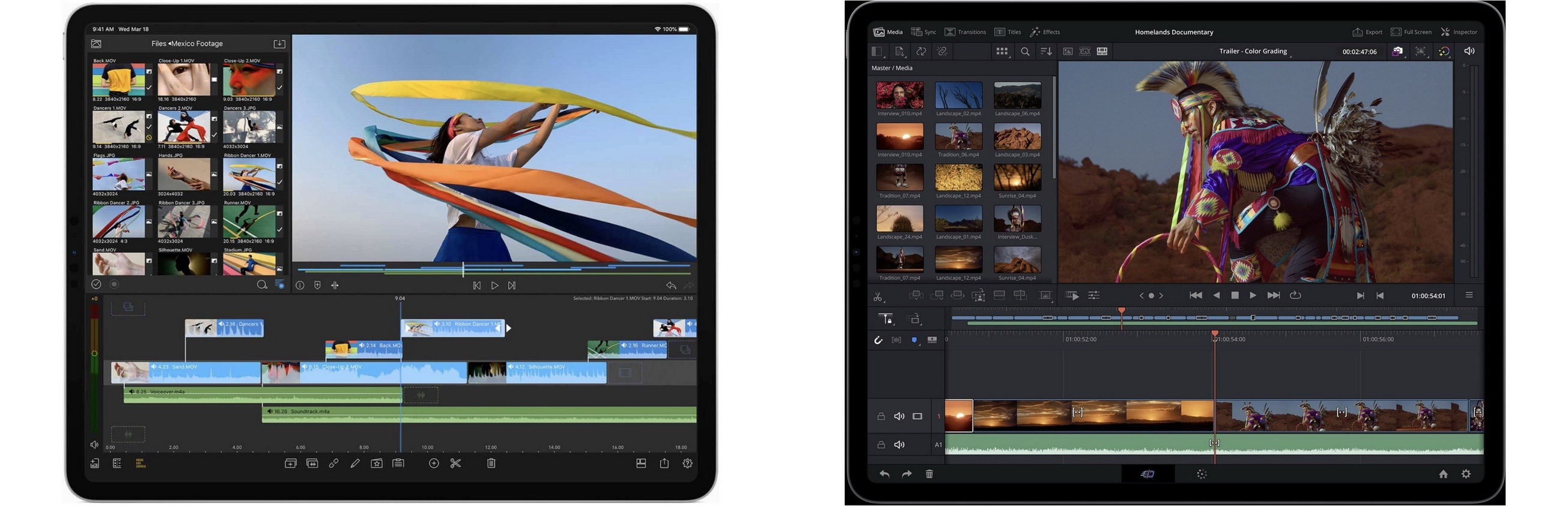Toggle the multi-select checkmark in LumaFusion library

tap(96, 284)
